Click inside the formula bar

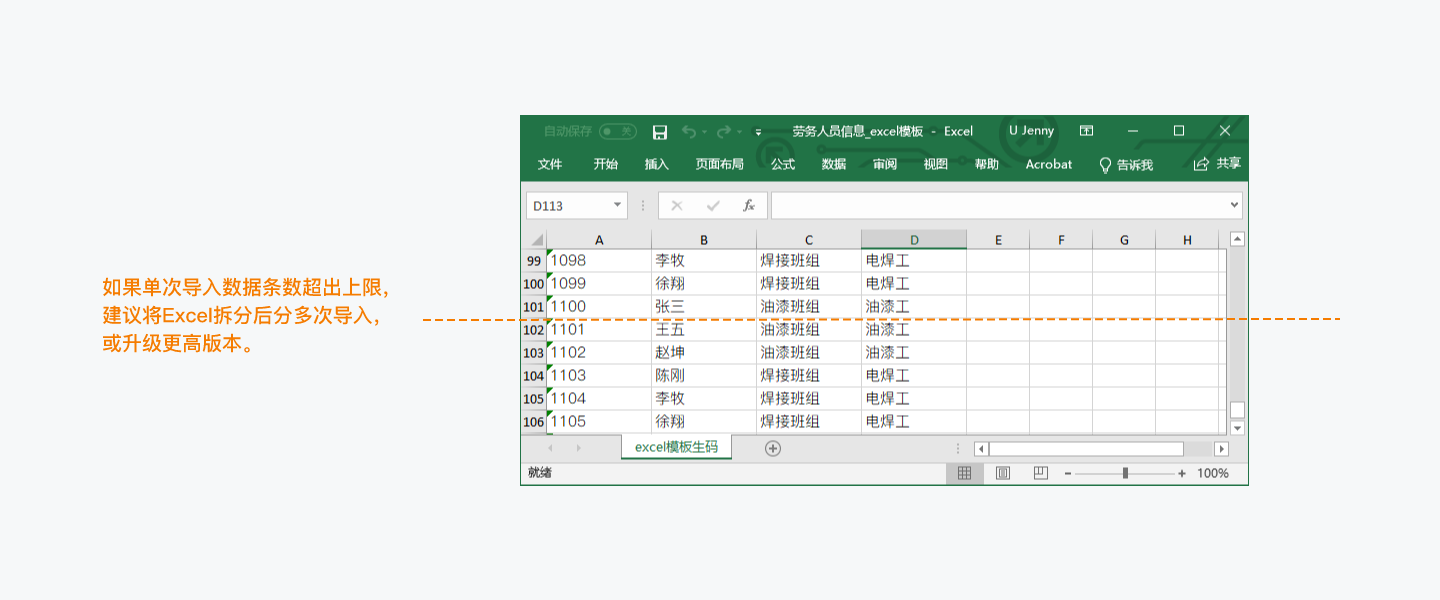tap(1000, 206)
